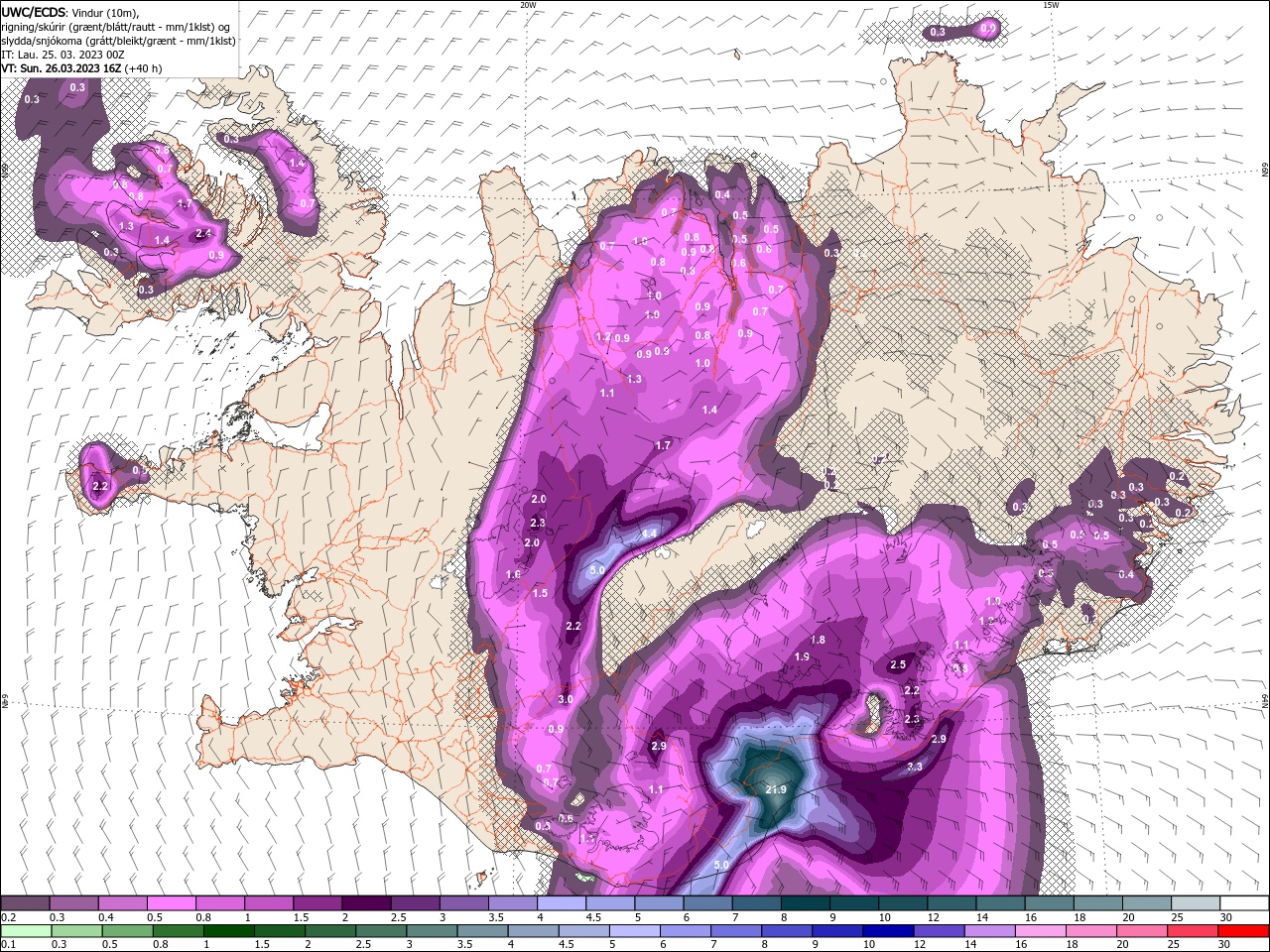The height and width of the screenshot is (952, 1270).
Task: Click the darkest purple 2 swatch in snow legend
Action: [x=366, y=903]
